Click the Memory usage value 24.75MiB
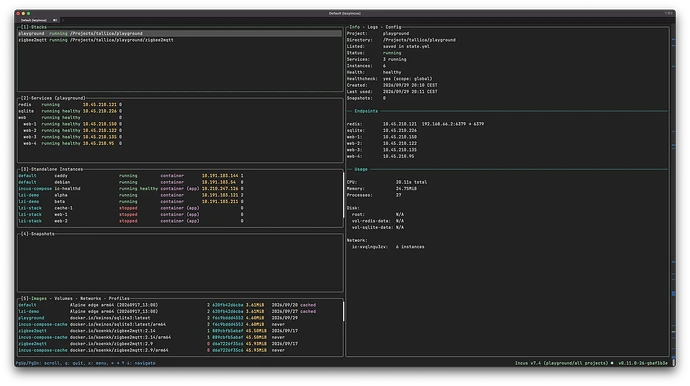 (406, 189)
